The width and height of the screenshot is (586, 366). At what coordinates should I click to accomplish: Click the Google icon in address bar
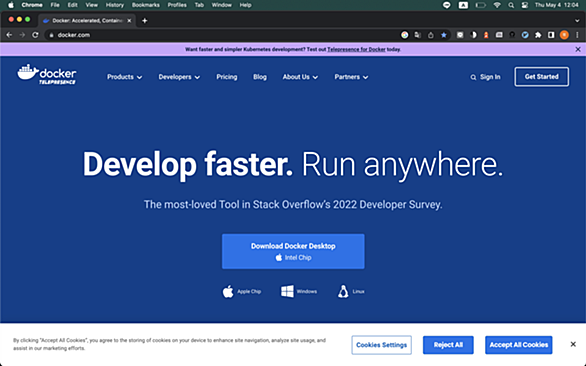pos(405,35)
